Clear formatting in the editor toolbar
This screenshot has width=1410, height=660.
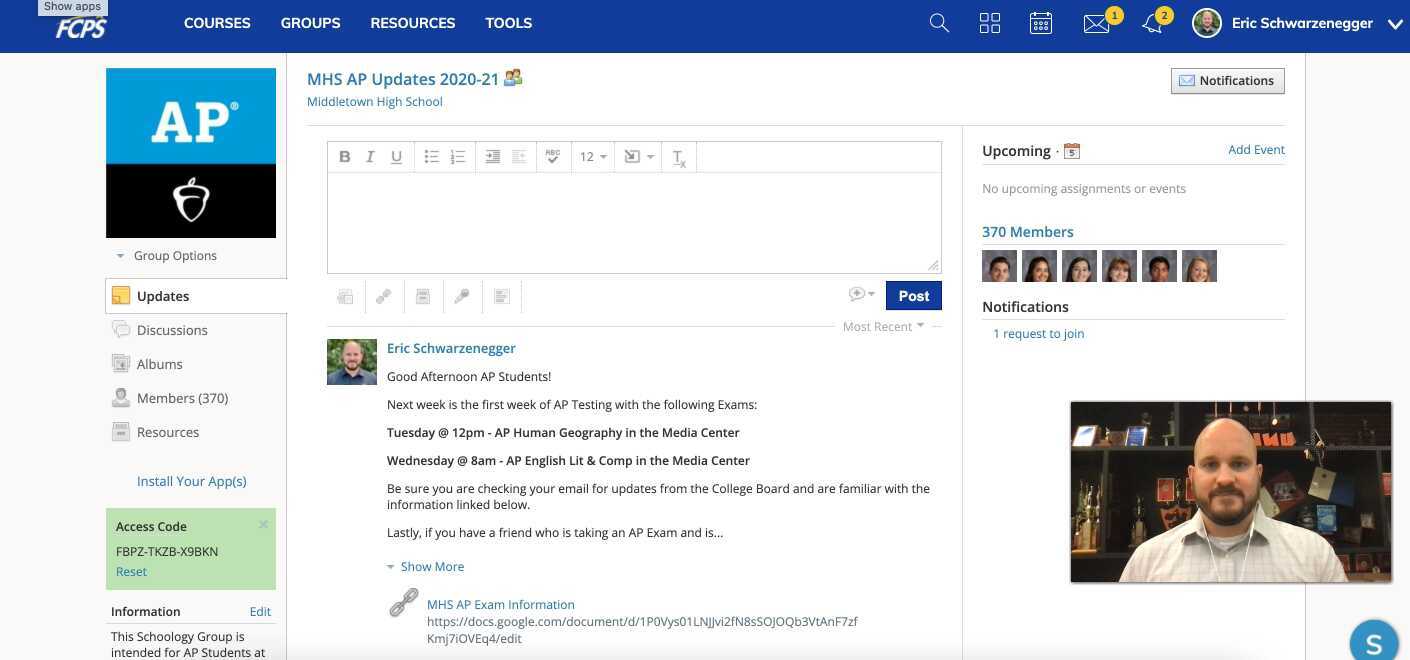[x=679, y=157]
